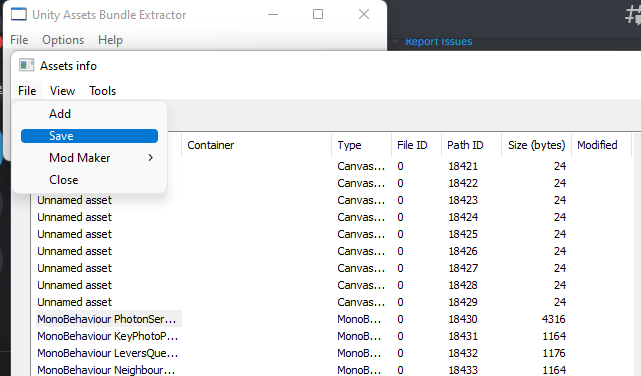Image resolution: width=641 pixels, height=376 pixels.
Task: Click the size value 1176
Action: coord(554,353)
